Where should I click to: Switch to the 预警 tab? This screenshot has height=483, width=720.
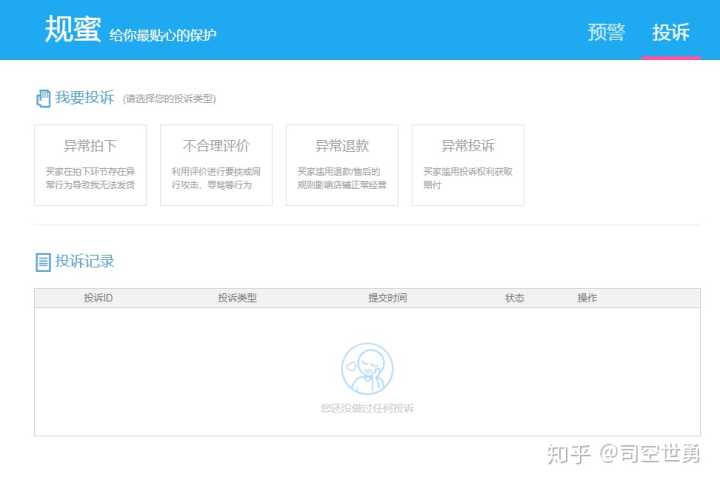click(x=606, y=32)
